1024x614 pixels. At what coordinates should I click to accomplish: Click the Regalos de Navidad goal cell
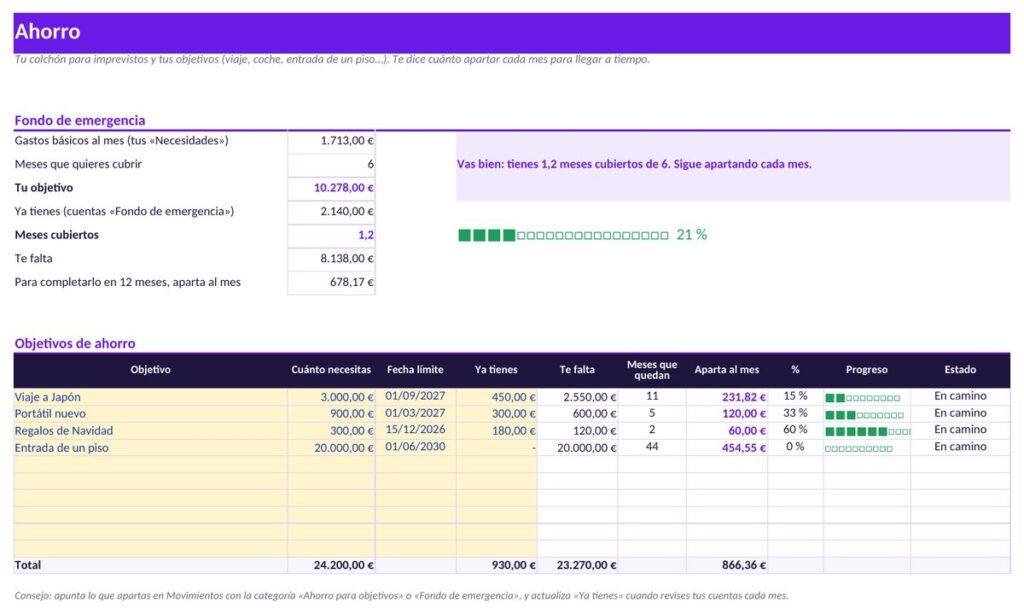tap(150, 430)
